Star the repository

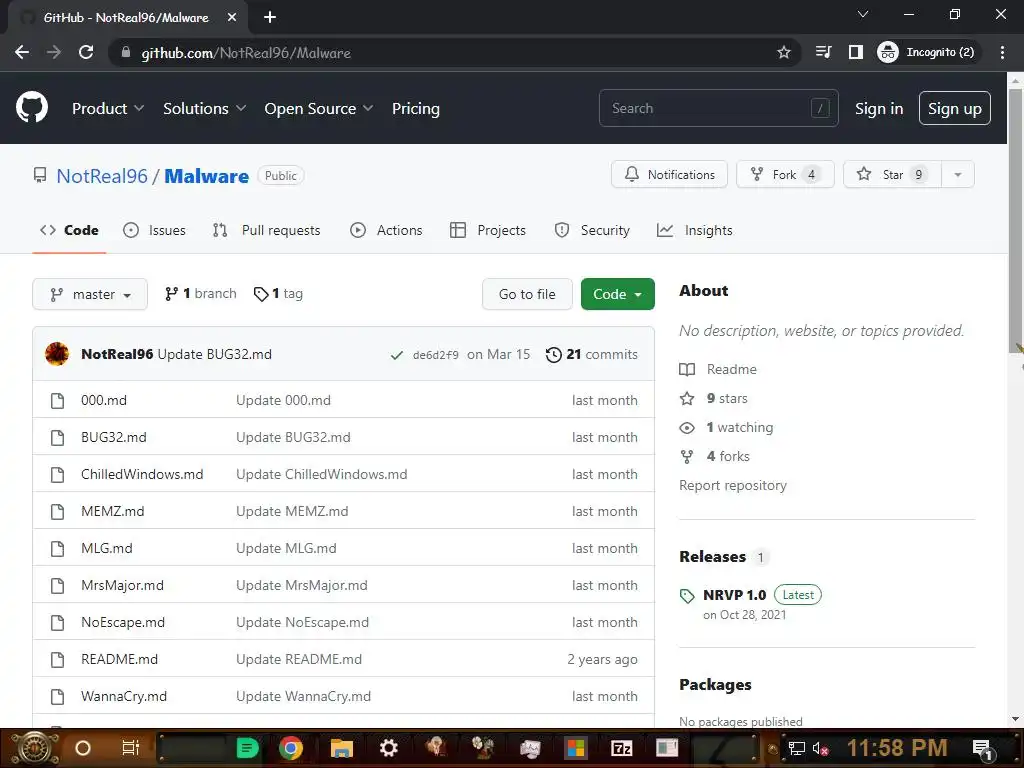click(x=892, y=175)
